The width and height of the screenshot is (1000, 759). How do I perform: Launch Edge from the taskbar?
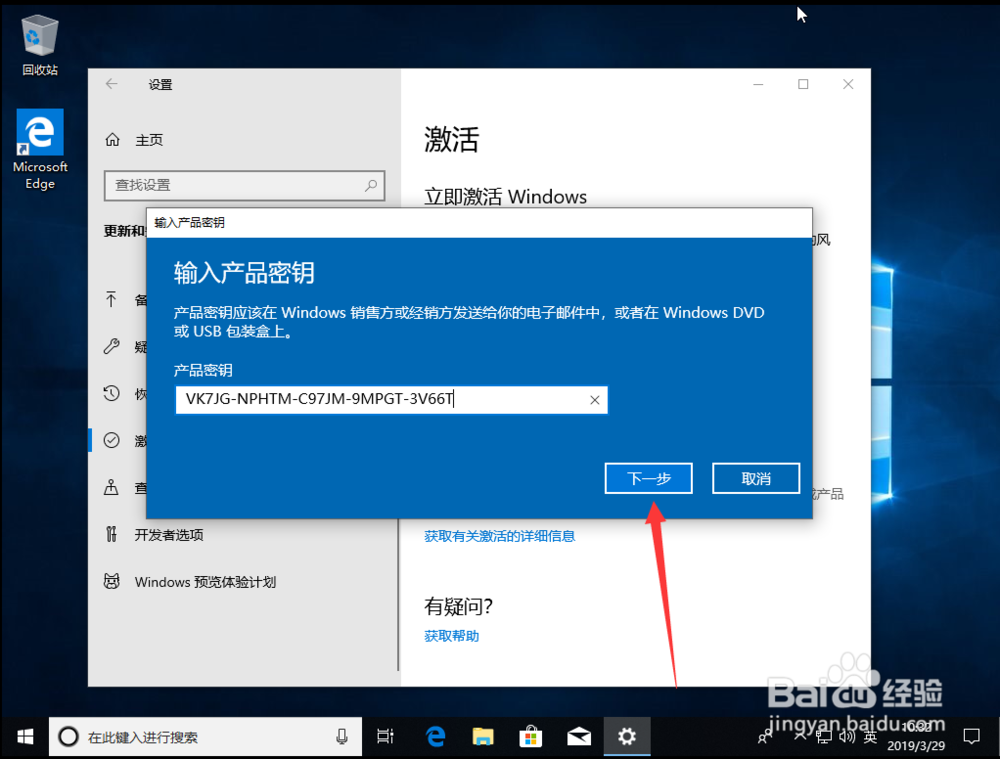click(x=436, y=737)
